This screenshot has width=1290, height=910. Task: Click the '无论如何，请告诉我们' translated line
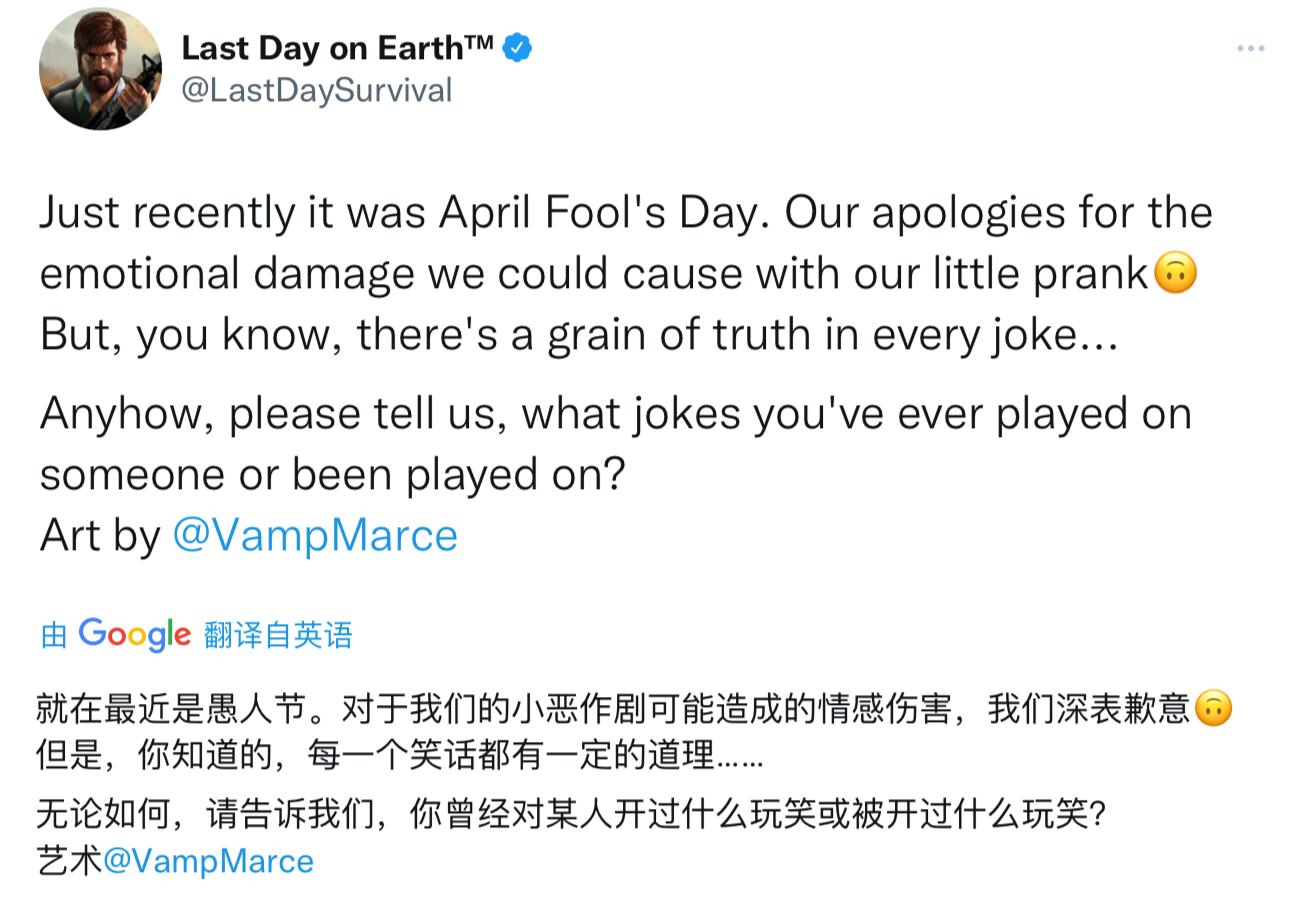click(x=571, y=814)
